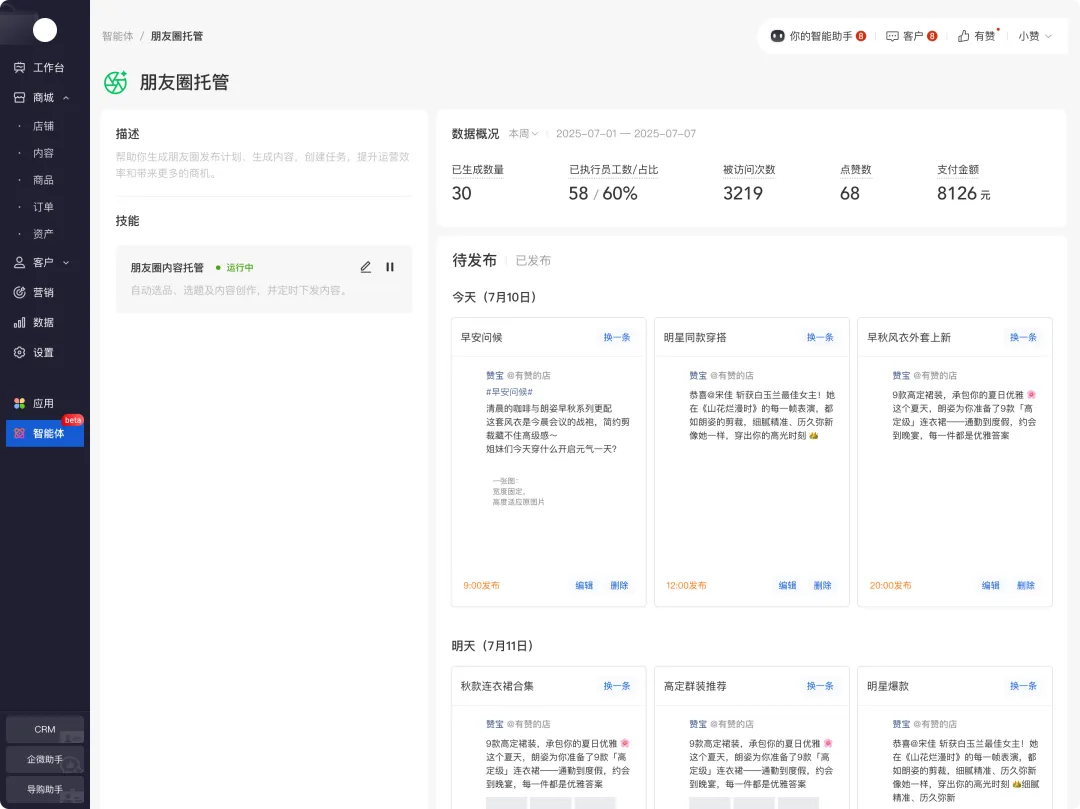Pause the 朋友圈内容托管 skill
Image resolution: width=1080 pixels, height=809 pixels.
[390, 267]
